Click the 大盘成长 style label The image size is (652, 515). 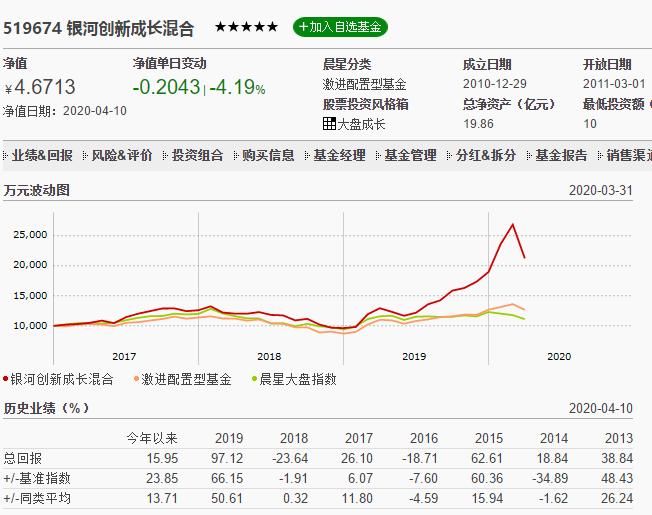tap(361, 124)
